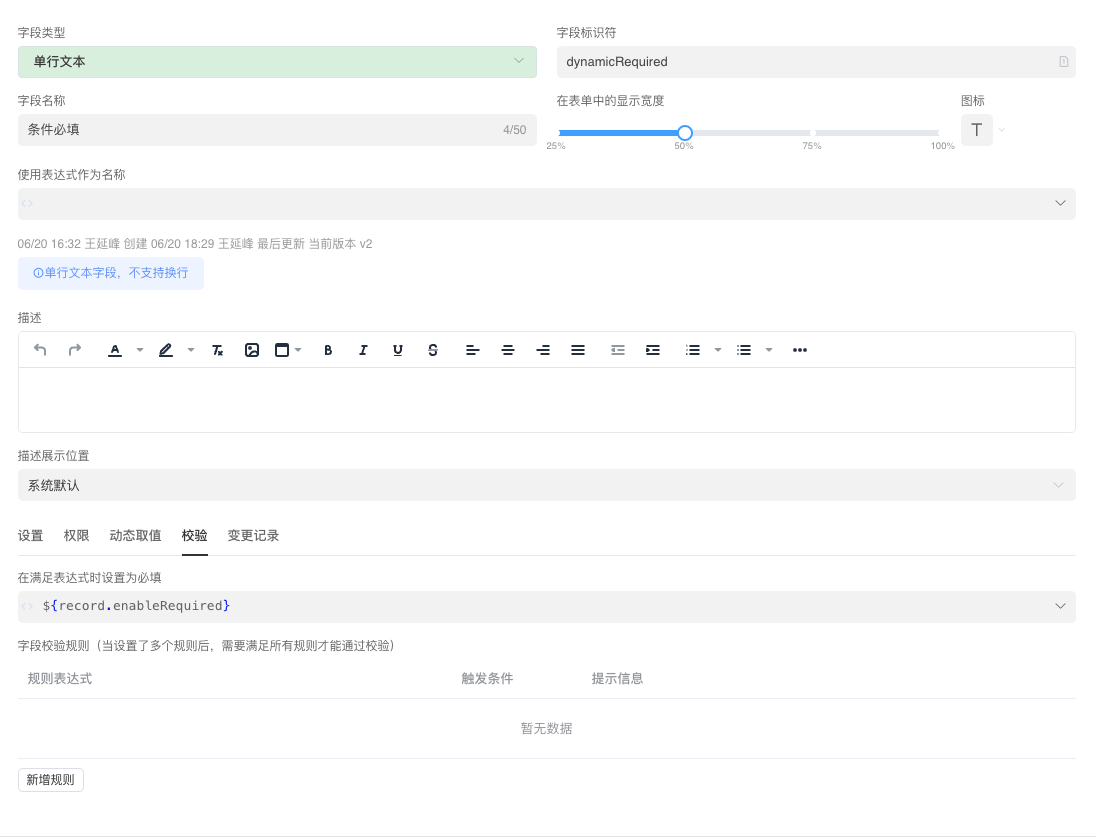Click the redo icon in the description toolbar
1096x837 pixels.
point(73,350)
